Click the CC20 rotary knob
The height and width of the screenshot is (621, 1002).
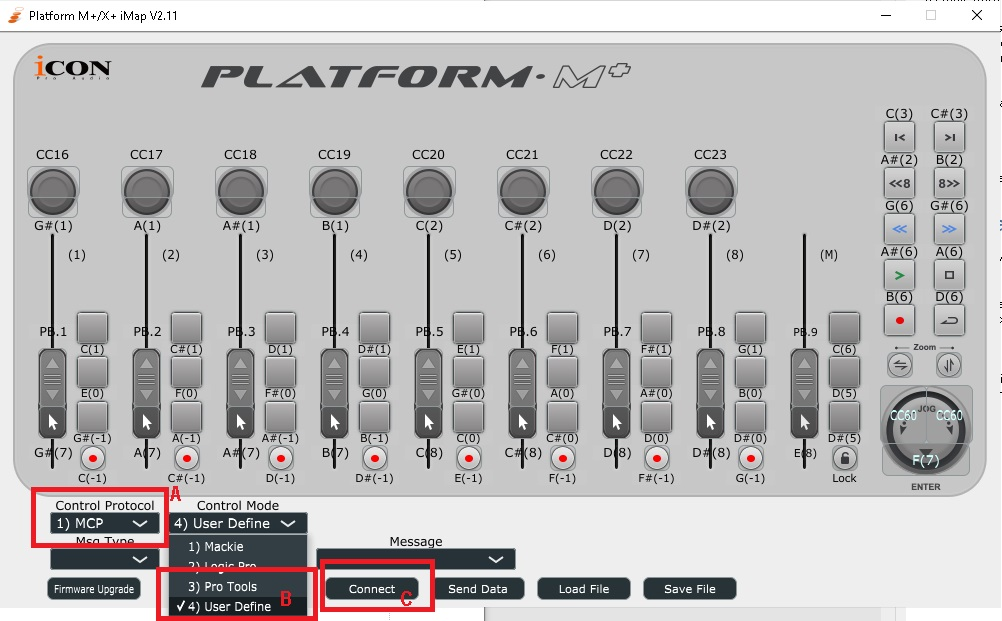429,191
